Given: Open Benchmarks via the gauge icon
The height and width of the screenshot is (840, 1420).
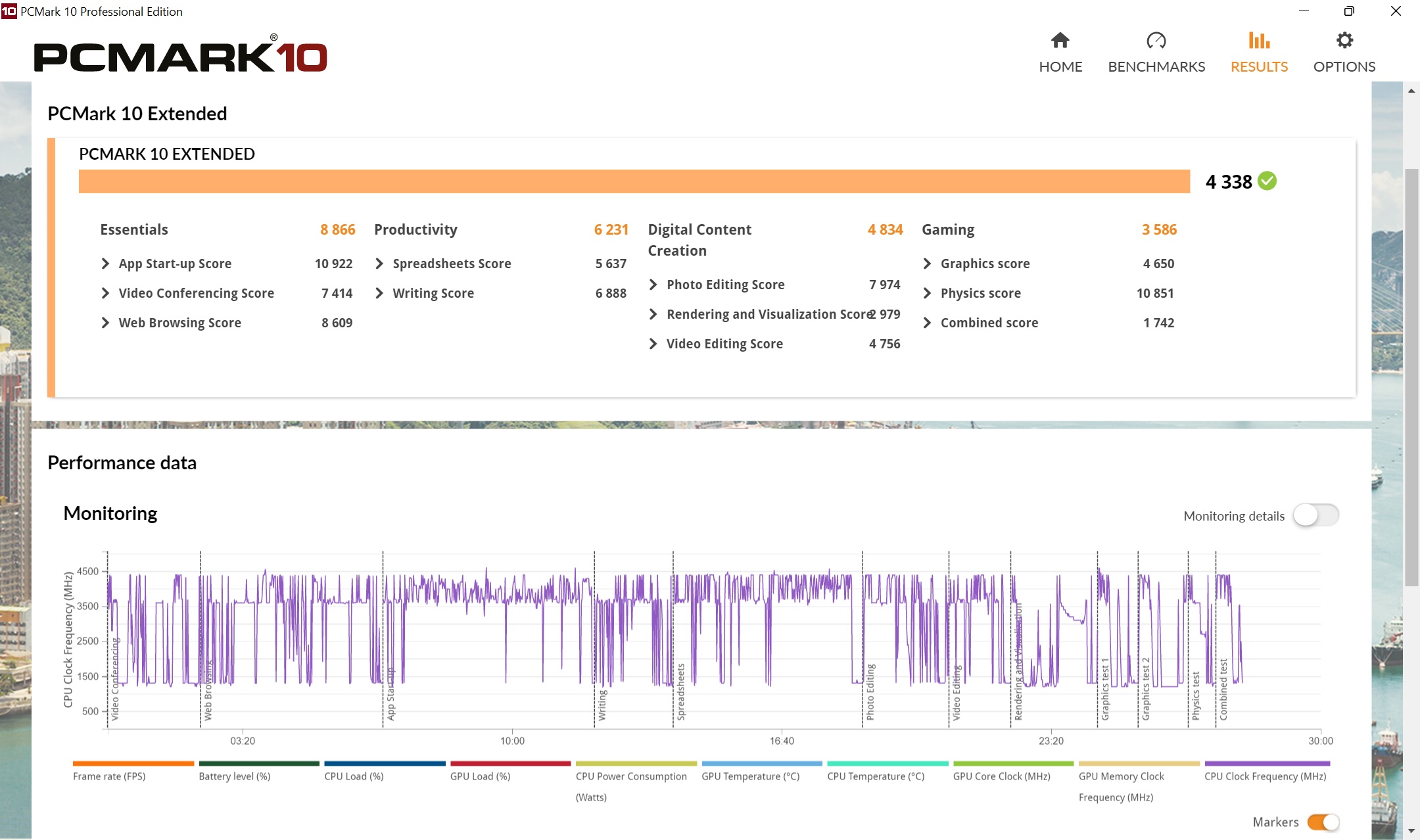Looking at the screenshot, I should click(1156, 41).
